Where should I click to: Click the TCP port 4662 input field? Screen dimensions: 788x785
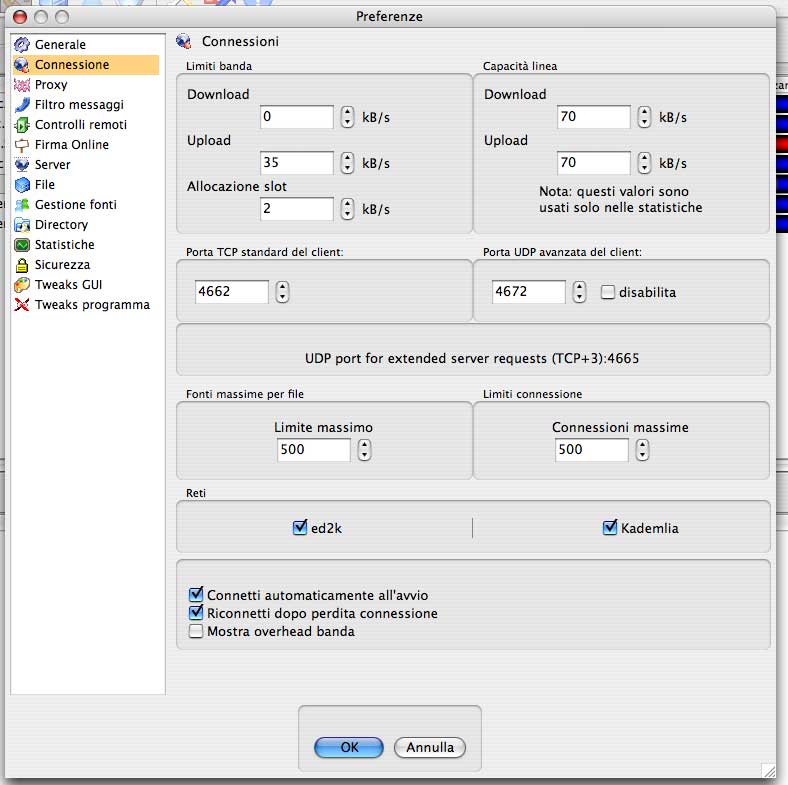pos(231,292)
